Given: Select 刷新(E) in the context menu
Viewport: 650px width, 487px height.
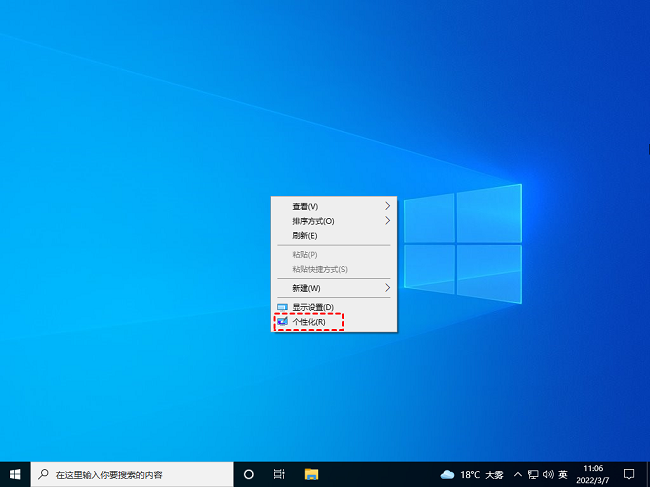Looking at the screenshot, I should click(x=305, y=235).
